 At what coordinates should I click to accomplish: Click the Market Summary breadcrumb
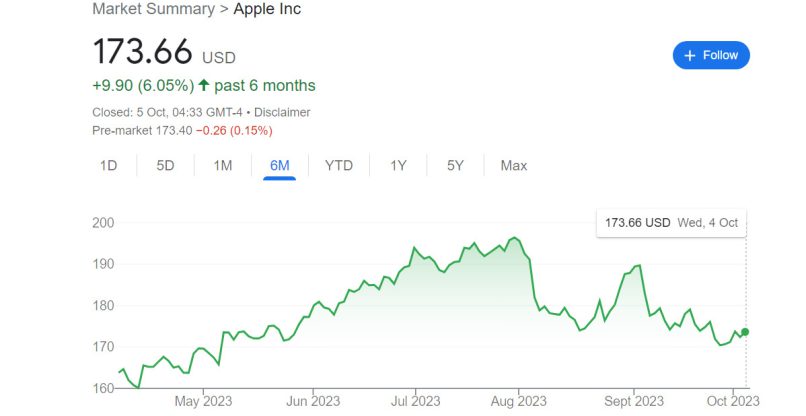point(152,9)
